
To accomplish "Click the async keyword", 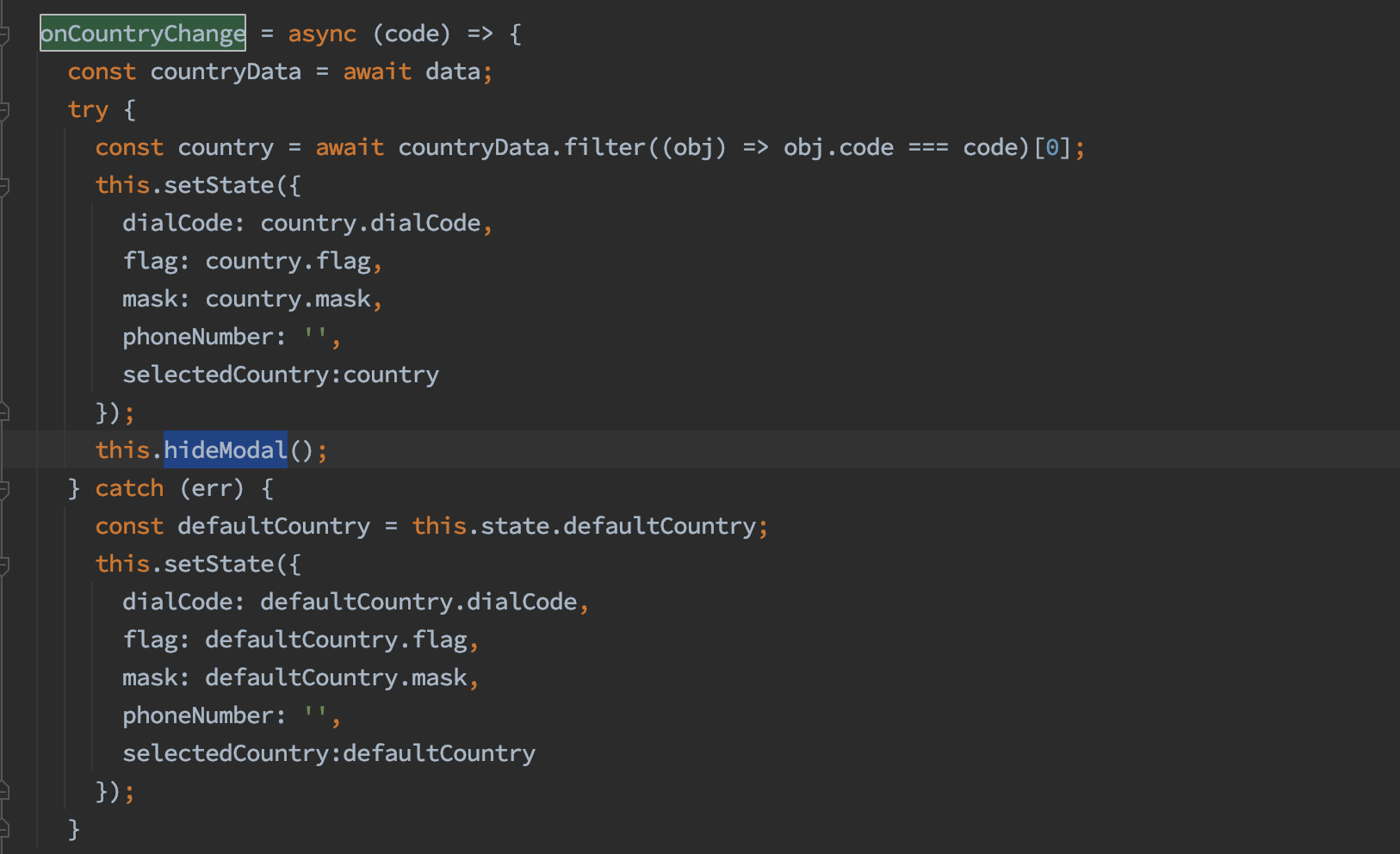I will [322, 34].
